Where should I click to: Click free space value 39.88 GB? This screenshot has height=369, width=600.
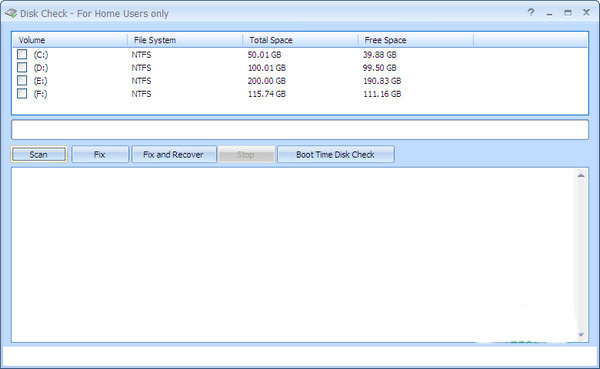point(380,55)
